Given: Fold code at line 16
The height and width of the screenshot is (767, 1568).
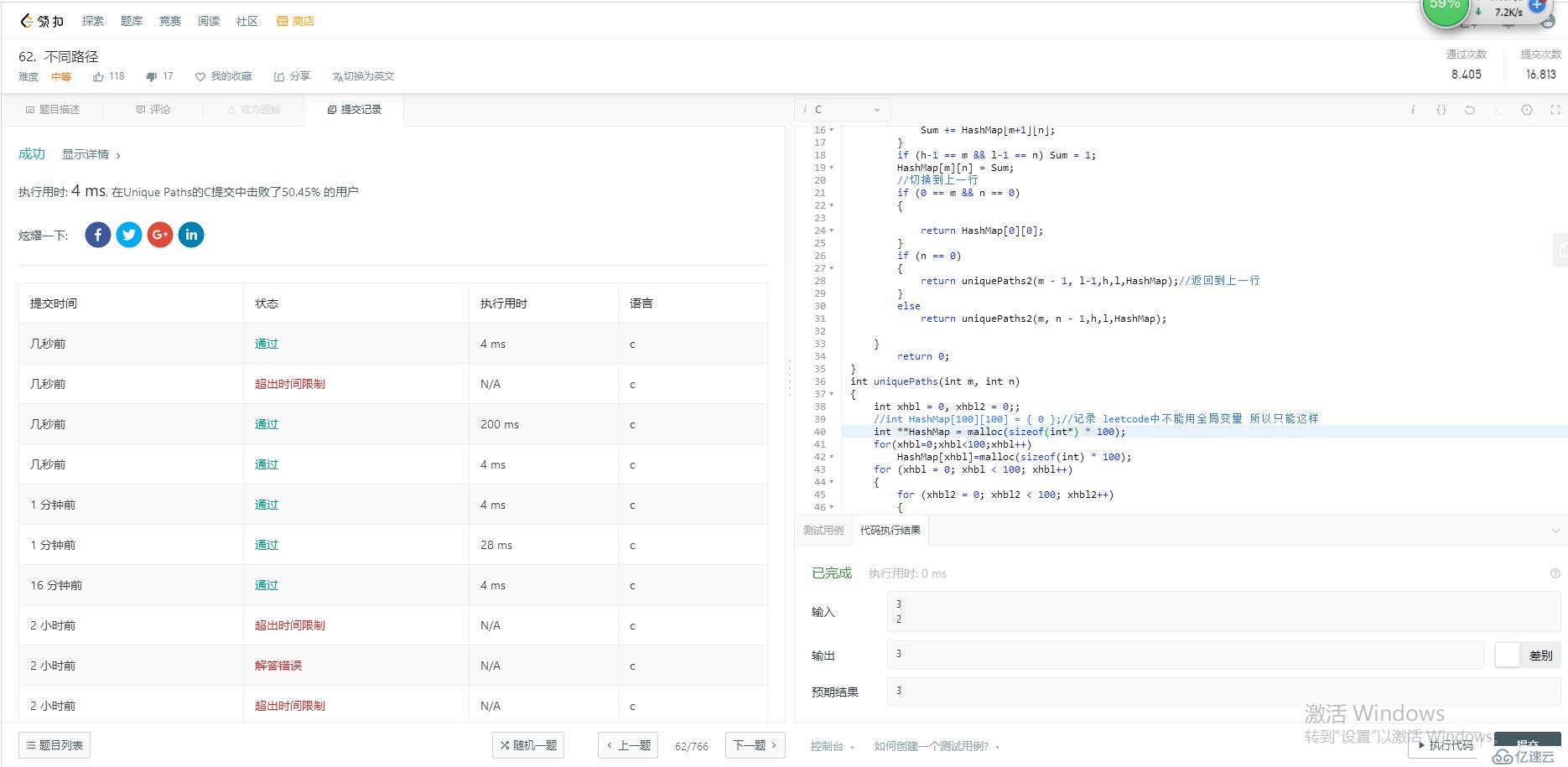Looking at the screenshot, I should 832,130.
